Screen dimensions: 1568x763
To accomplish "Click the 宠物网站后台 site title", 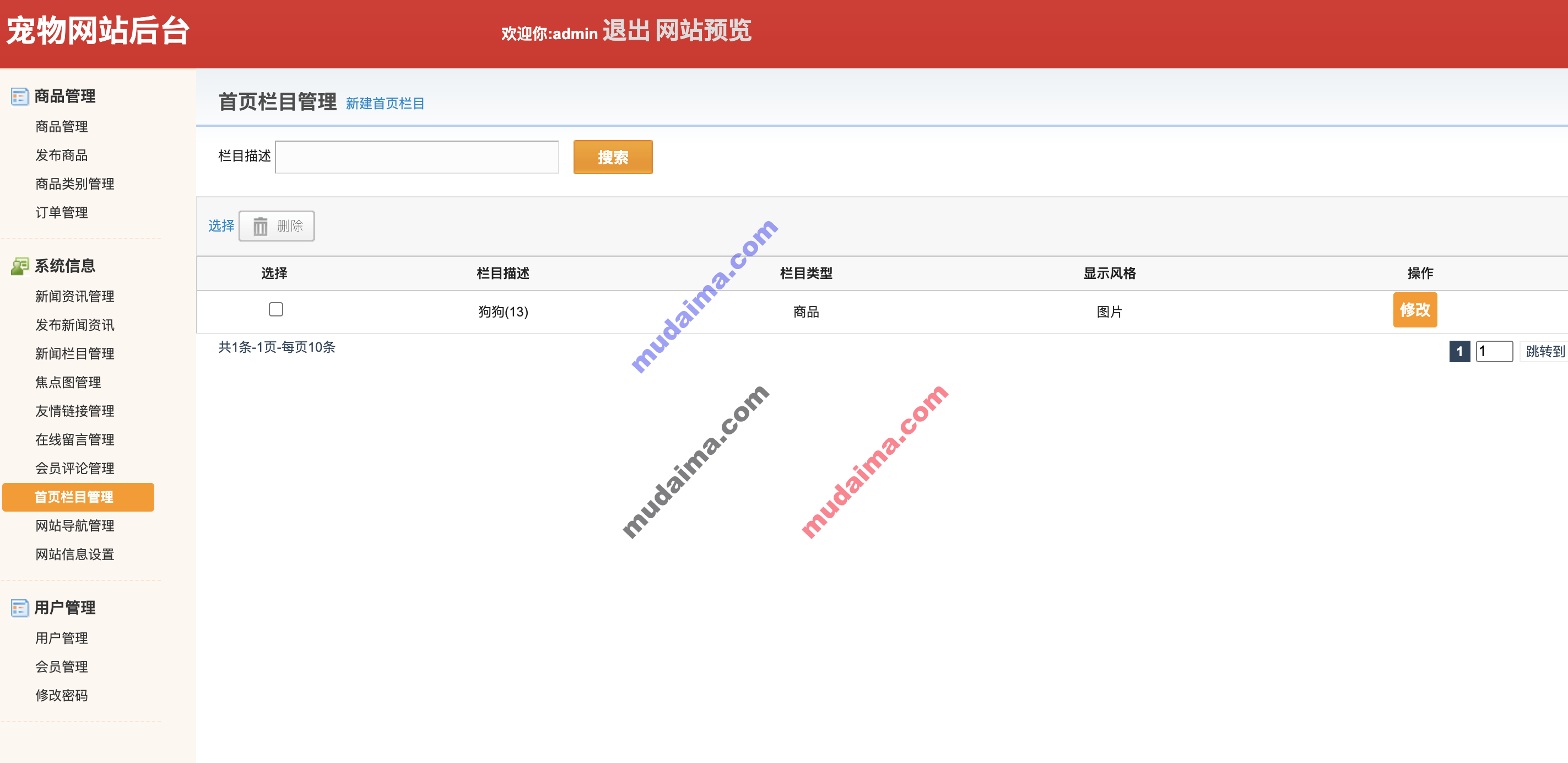I will click(x=99, y=30).
